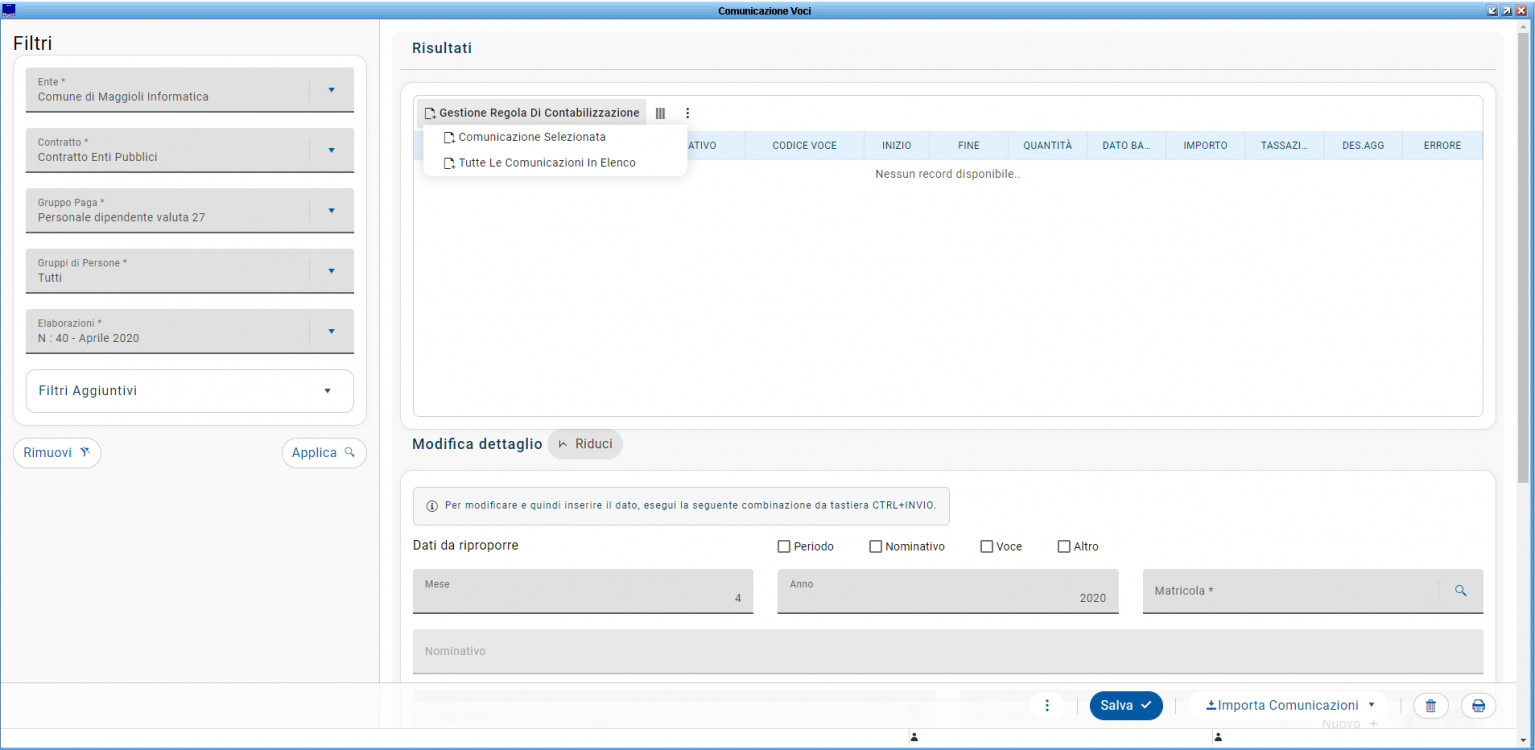The image size is (1535, 750).
Task: Tick the Altro checkbox
Action: pos(1064,547)
